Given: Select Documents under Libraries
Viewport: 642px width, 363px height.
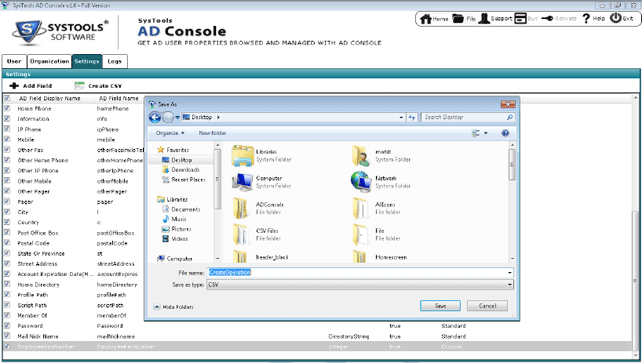Looking at the screenshot, I should pos(181,209).
